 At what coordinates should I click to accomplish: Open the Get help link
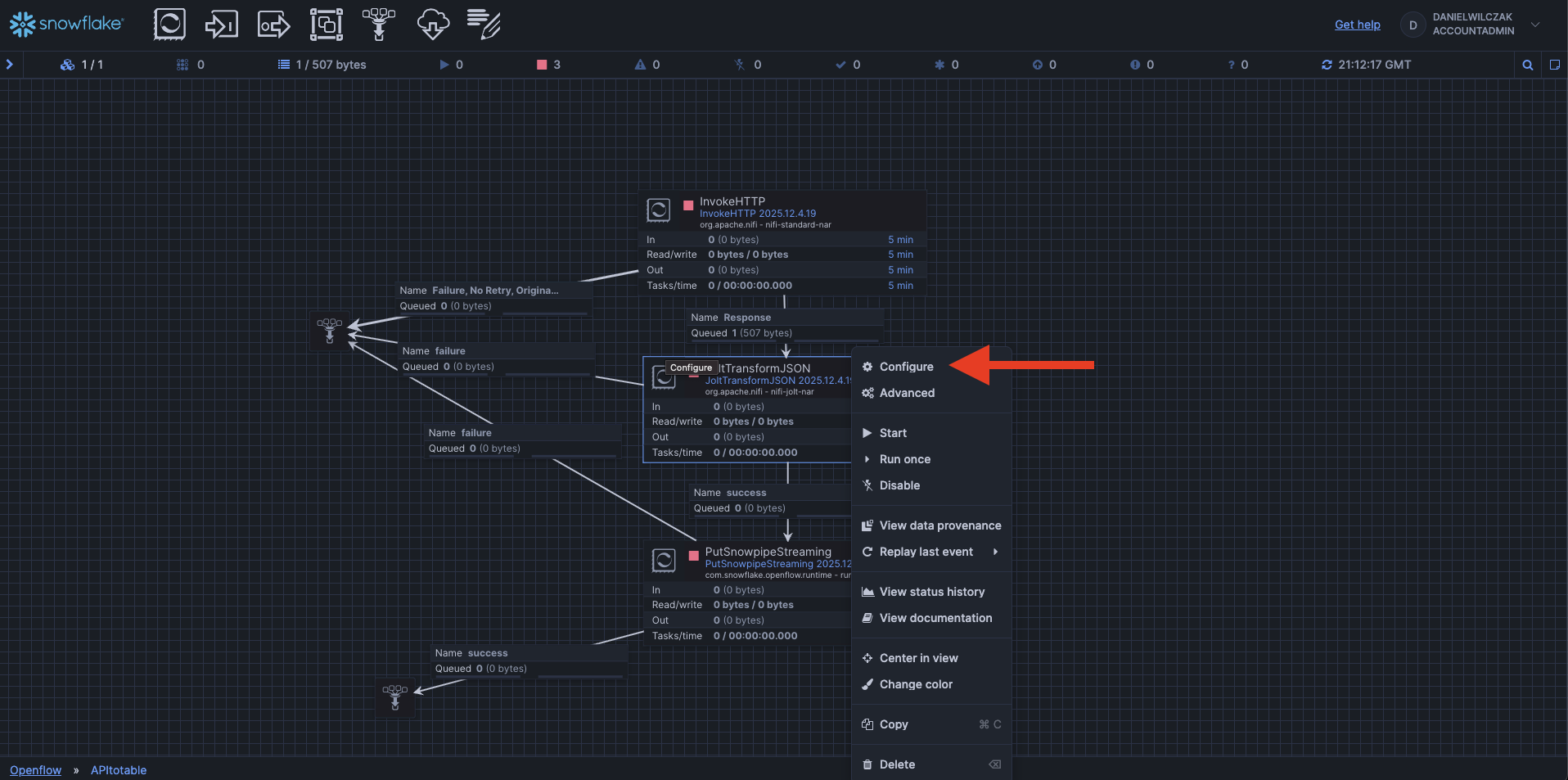(1357, 25)
